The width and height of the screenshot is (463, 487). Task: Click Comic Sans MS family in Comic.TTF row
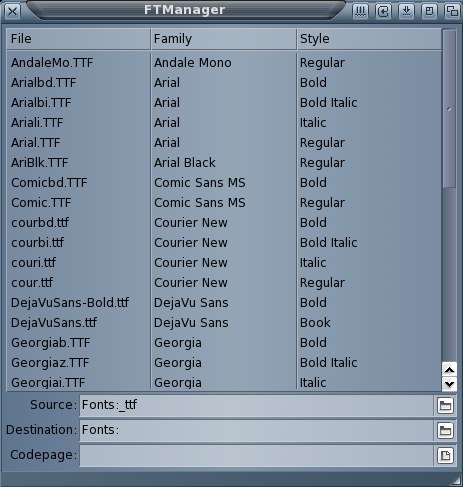click(200, 203)
